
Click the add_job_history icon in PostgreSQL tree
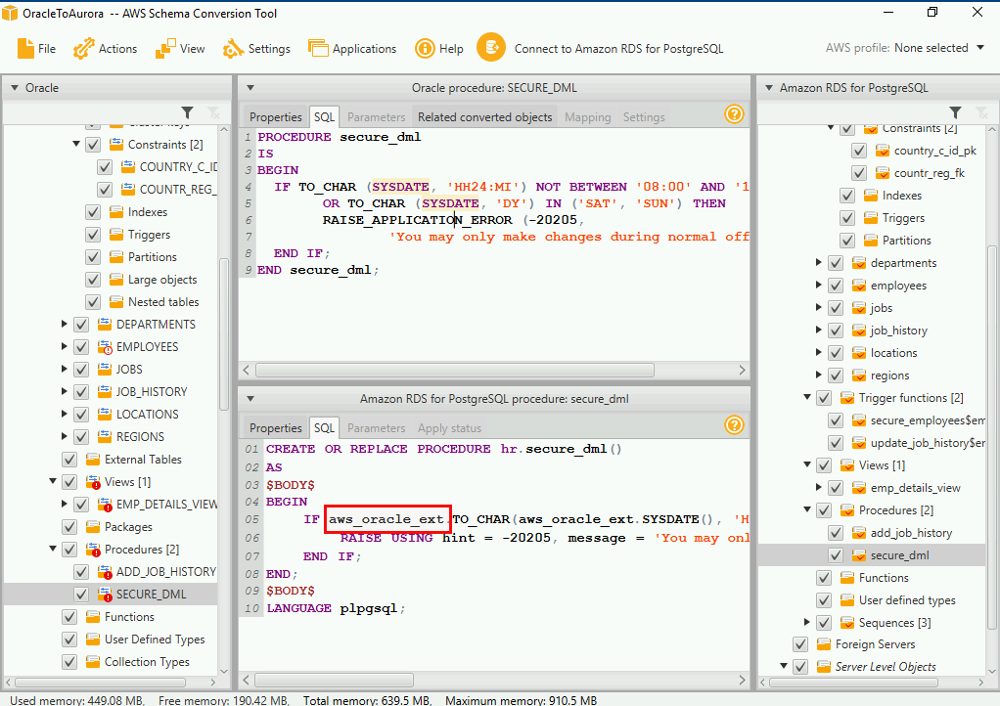[859, 533]
